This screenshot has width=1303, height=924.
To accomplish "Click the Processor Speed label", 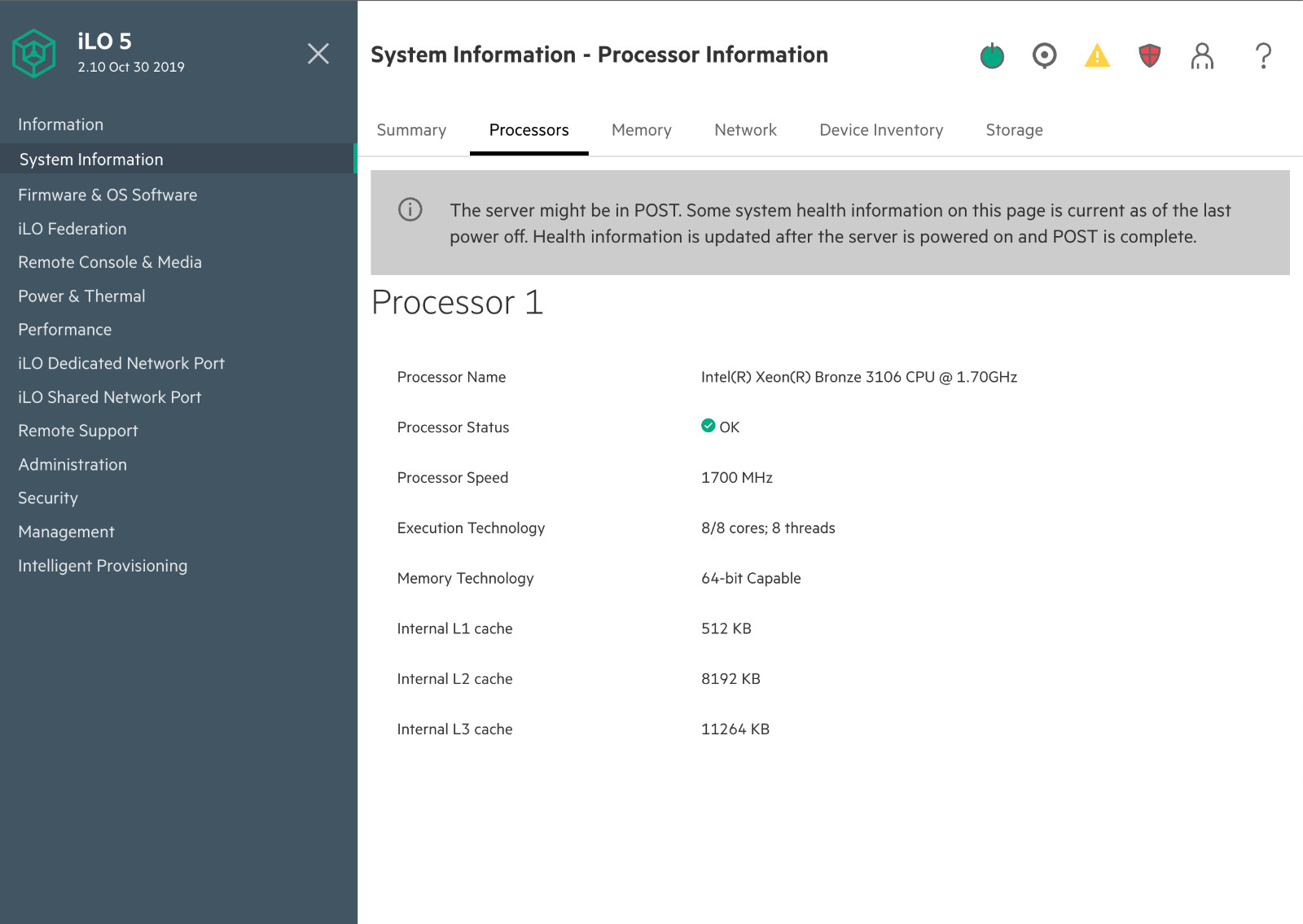I will click(452, 478).
